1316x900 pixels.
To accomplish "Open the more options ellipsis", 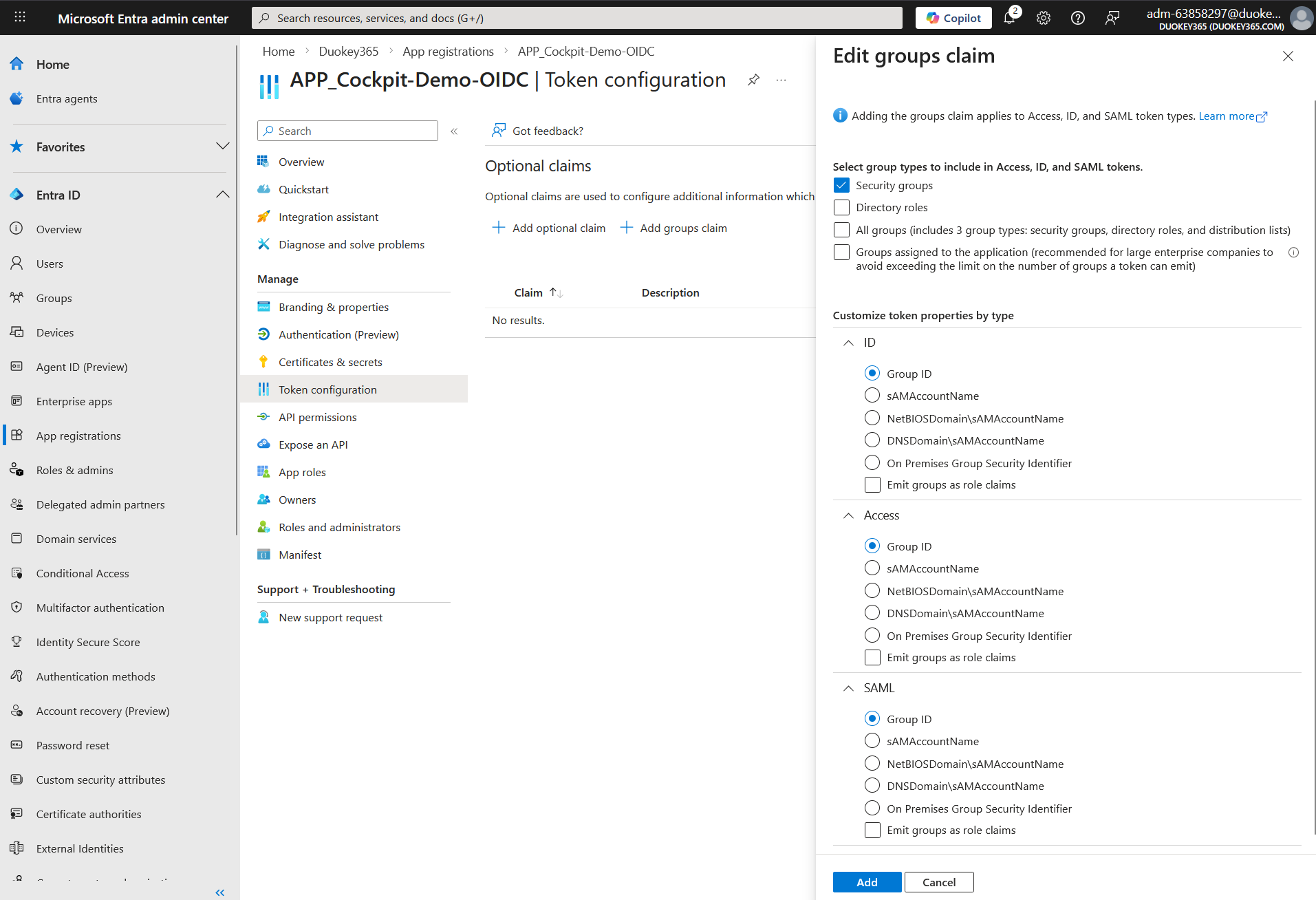I will click(x=781, y=80).
